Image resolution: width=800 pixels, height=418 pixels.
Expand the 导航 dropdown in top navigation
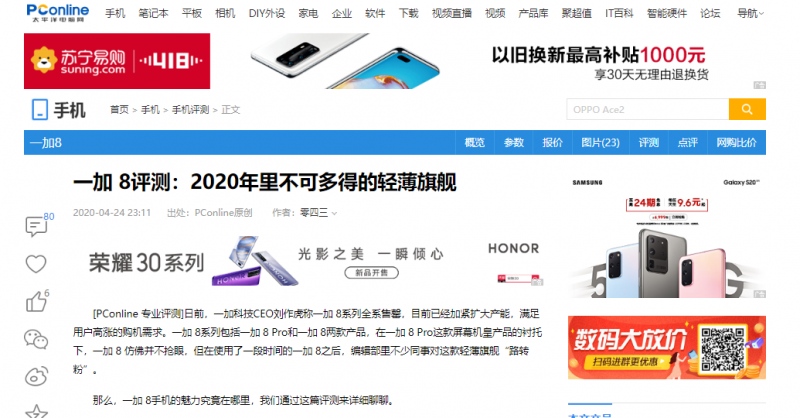[750, 13]
